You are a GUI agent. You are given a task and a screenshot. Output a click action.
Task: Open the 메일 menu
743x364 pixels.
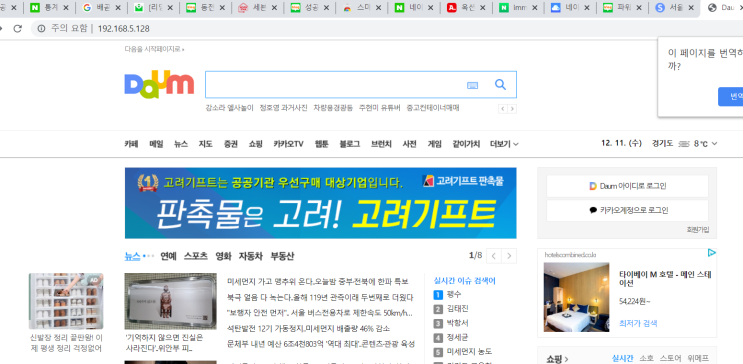(x=156, y=144)
